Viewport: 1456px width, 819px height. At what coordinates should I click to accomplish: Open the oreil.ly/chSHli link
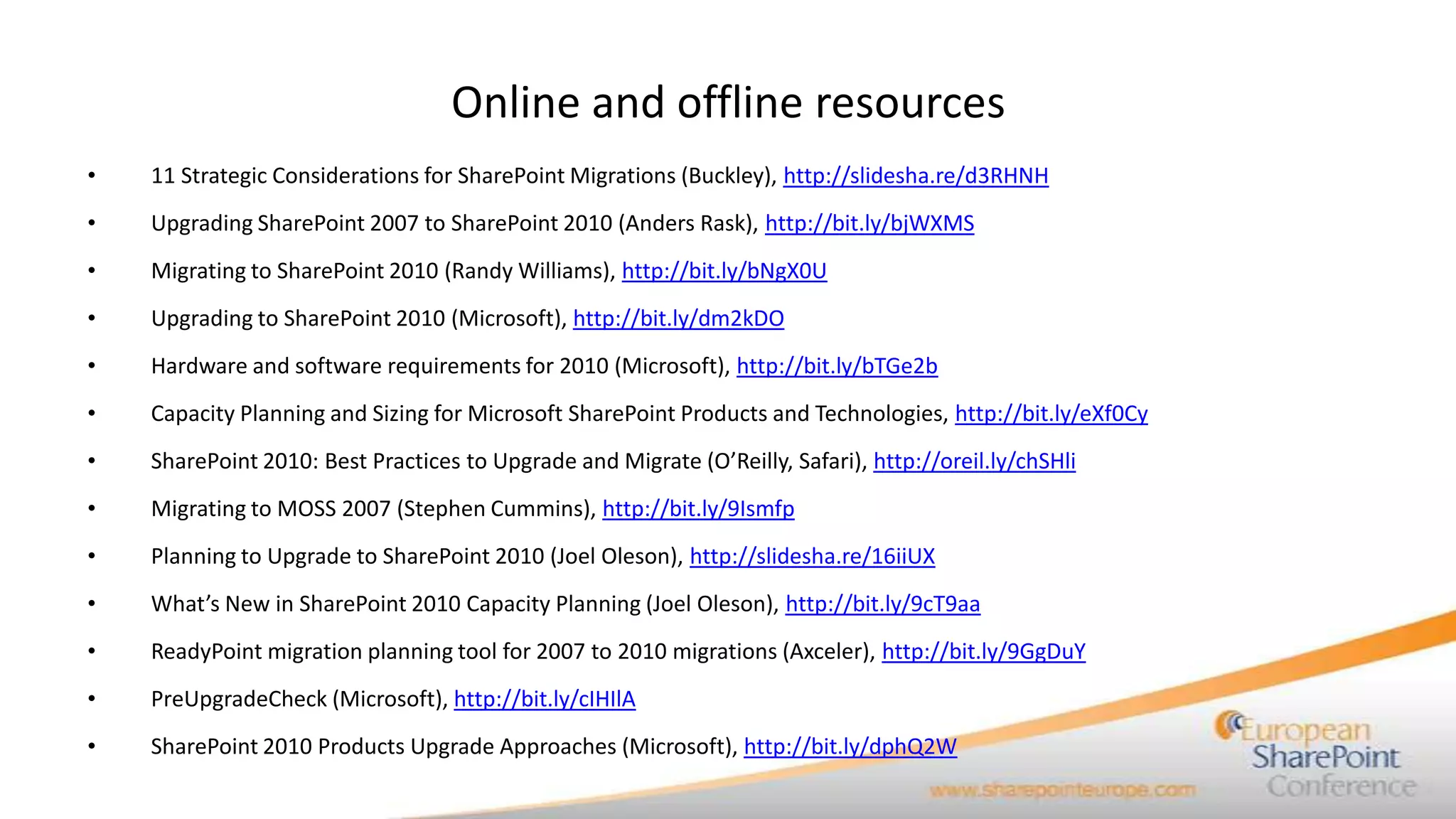[x=974, y=461]
